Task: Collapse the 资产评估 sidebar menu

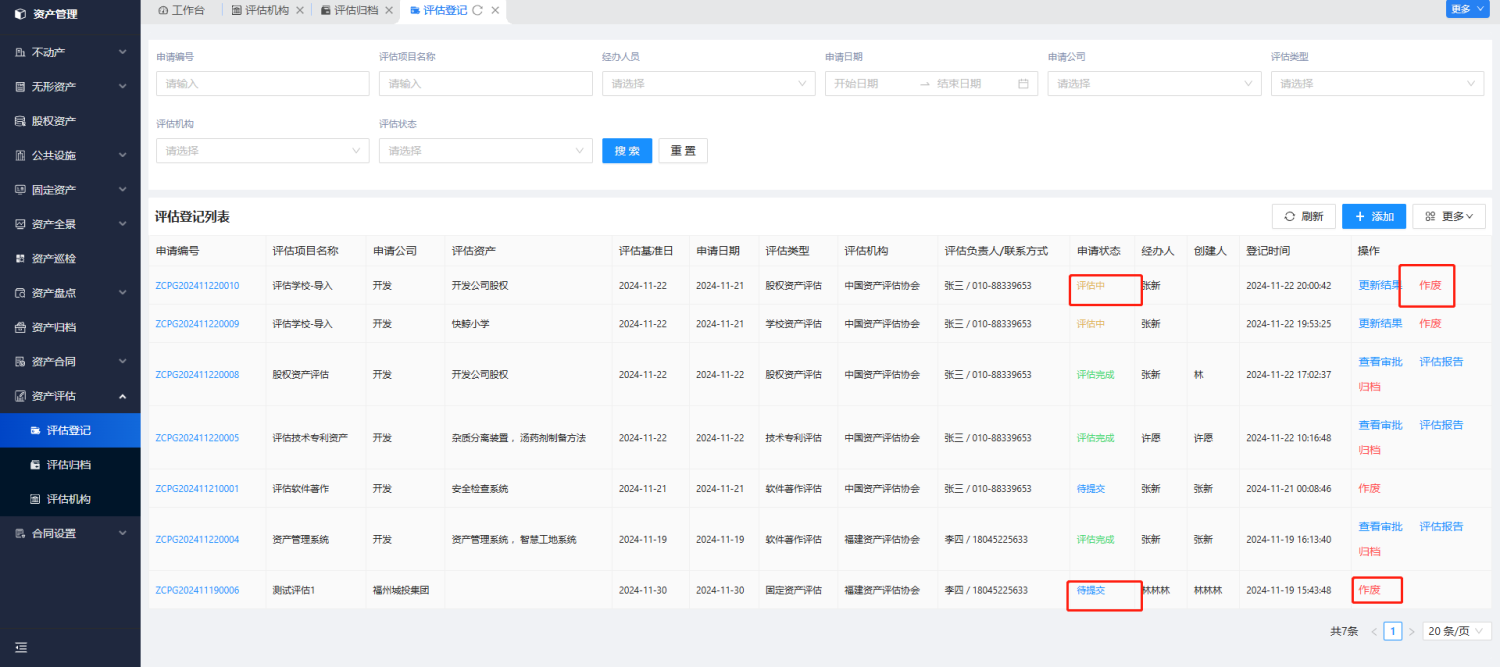Action: [70, 396]
